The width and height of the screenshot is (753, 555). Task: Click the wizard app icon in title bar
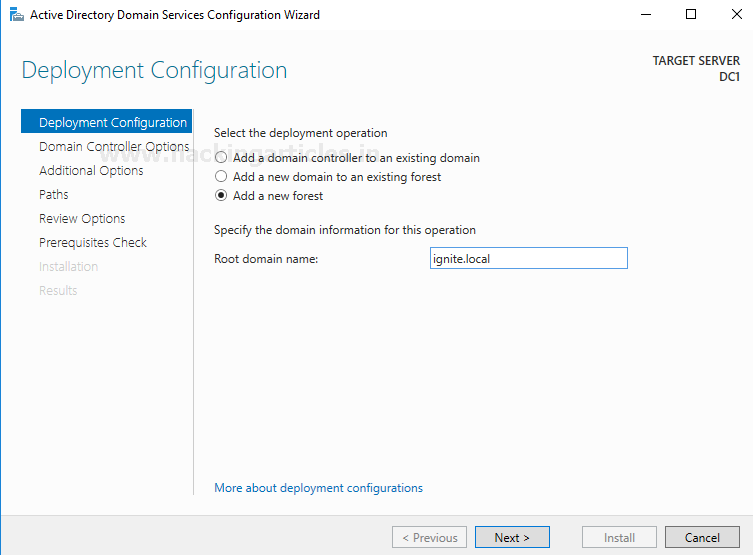pos(15,15)
